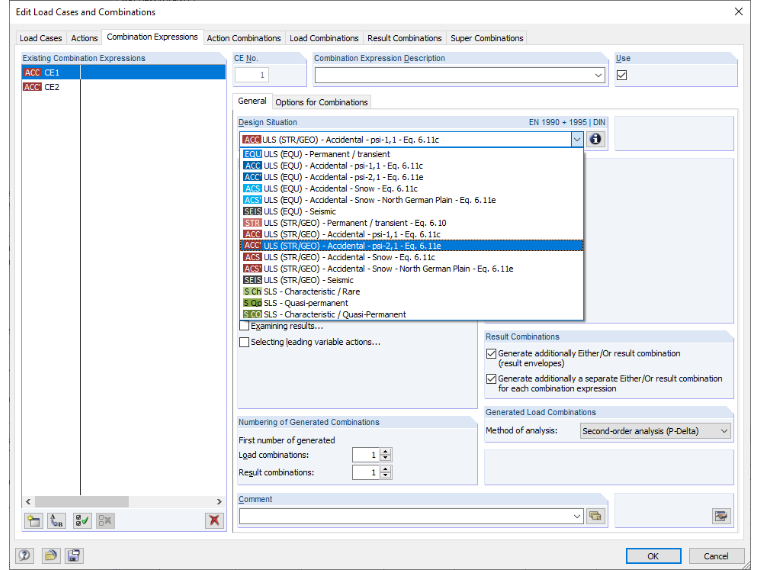Uncheck separate Either/Or result combination per expression
This screenshot has width=760, height=570.
tap(491, 379)
